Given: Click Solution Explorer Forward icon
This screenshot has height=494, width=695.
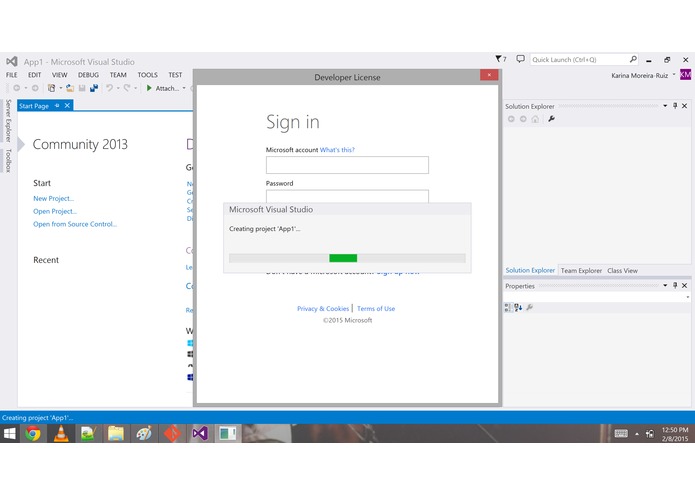Looking at the screenshot, I should [x=523, y=119].
